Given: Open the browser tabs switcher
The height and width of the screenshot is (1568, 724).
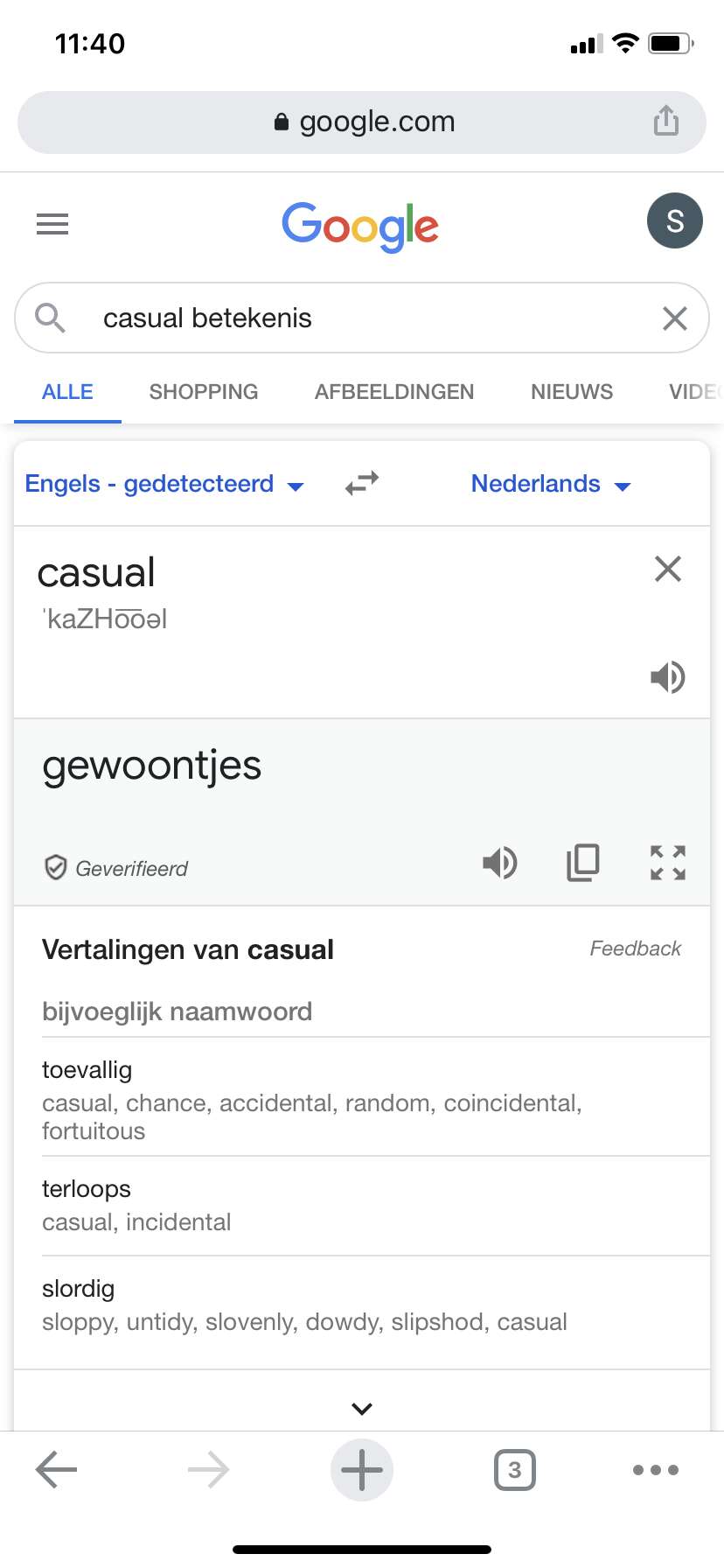Looking at the screenshot, I should point(514,1470).
